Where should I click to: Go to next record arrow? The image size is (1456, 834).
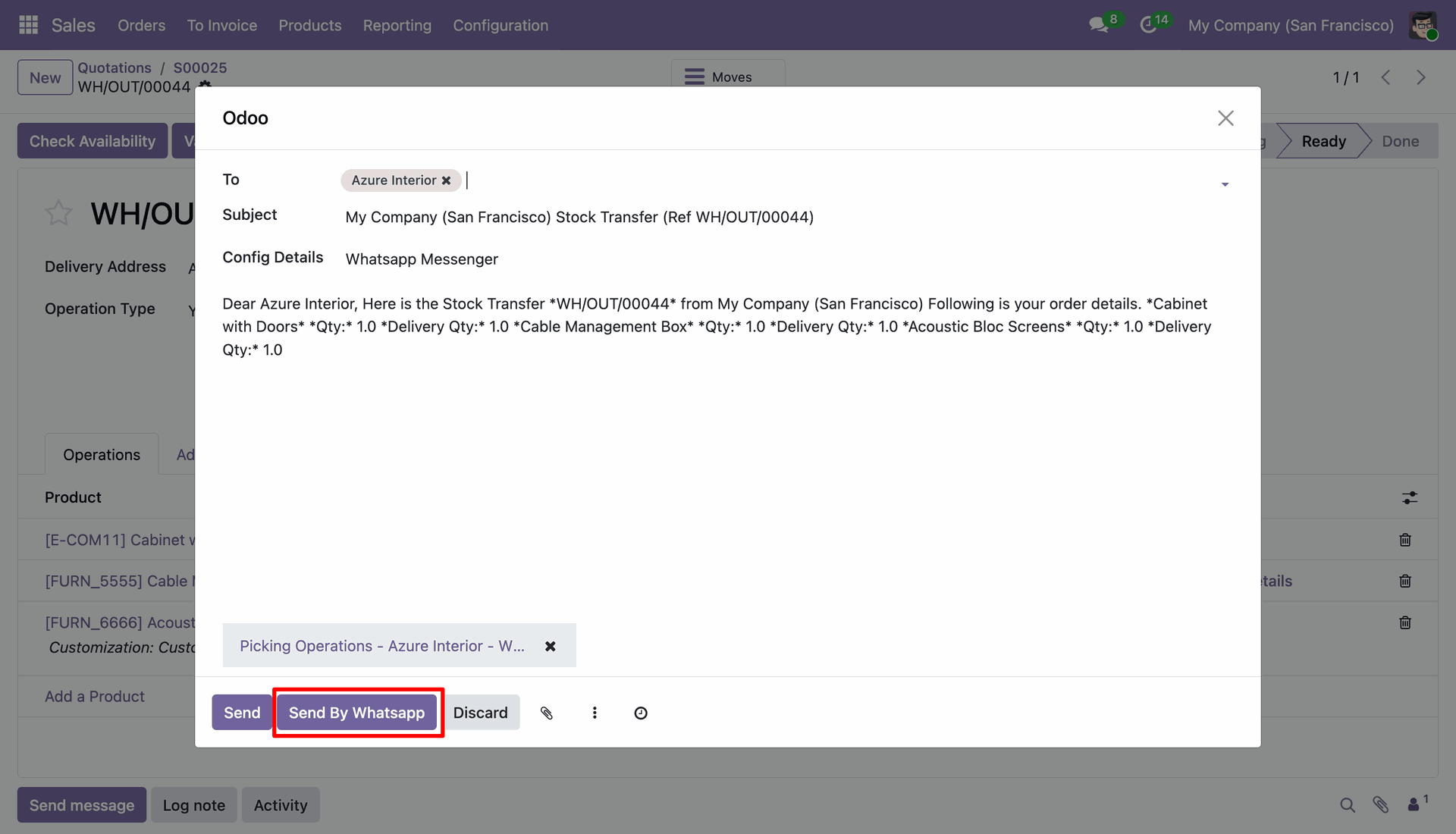coord(1420,77)
